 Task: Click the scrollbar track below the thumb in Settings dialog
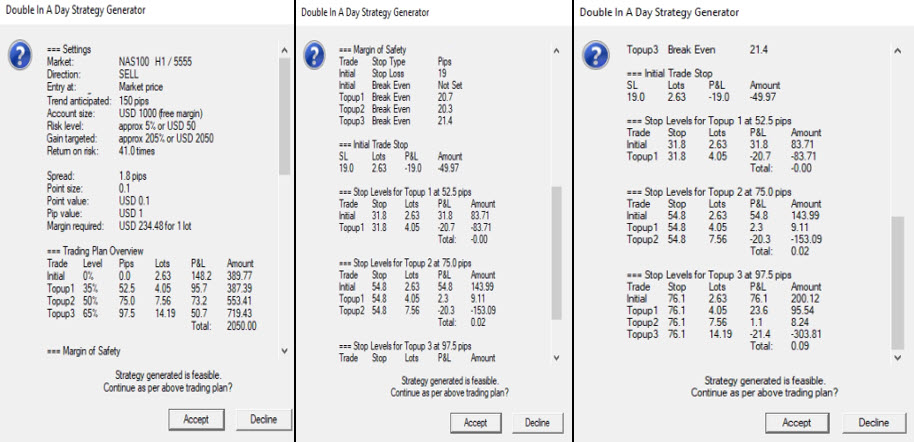coord(284,260)
